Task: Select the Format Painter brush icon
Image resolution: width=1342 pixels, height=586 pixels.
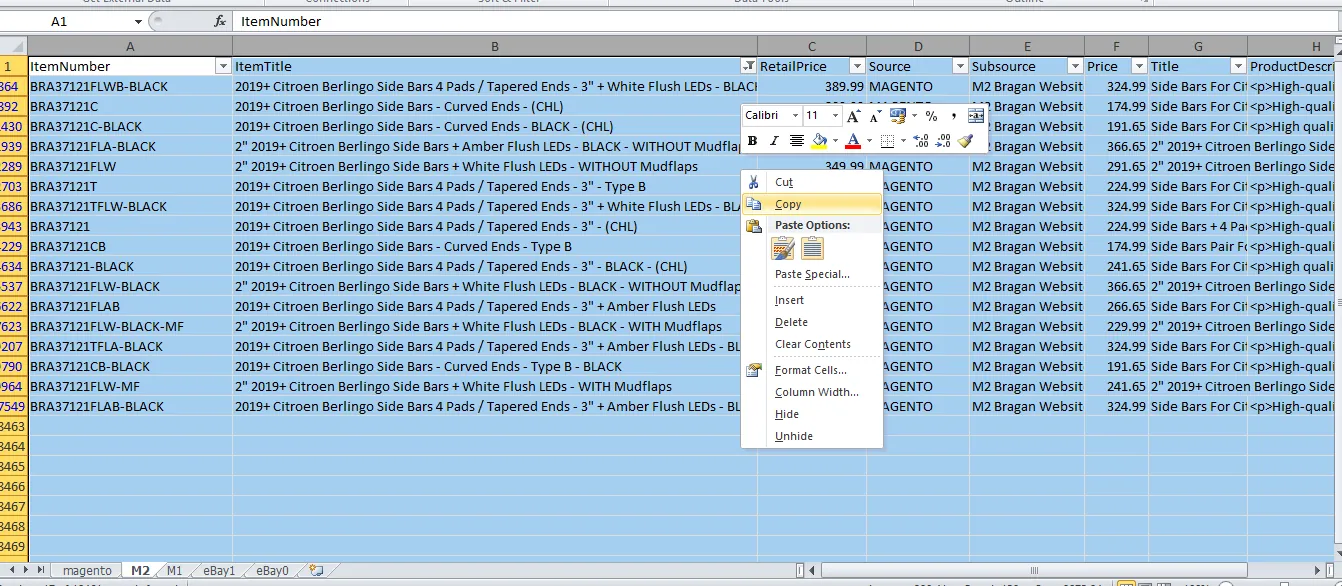Action: 965,142
